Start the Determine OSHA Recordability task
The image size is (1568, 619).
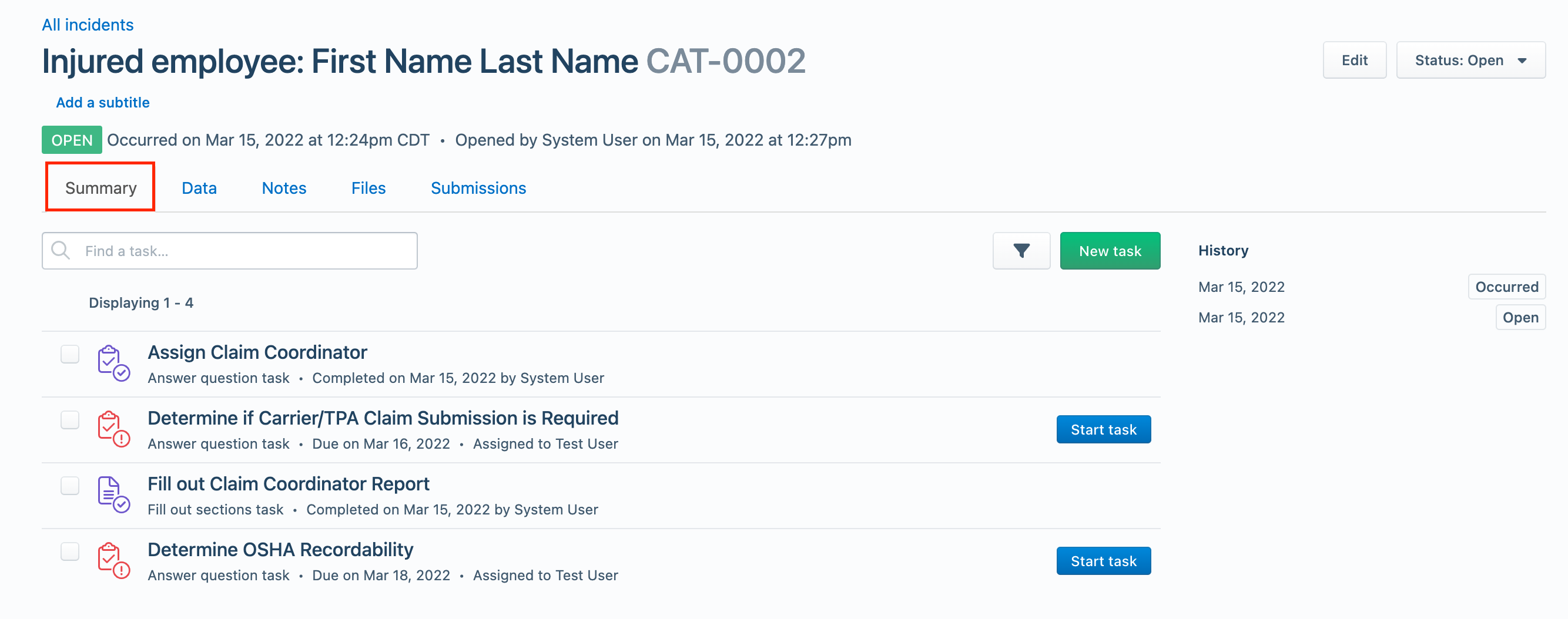pyautogui.click(x=1103, y=561)
